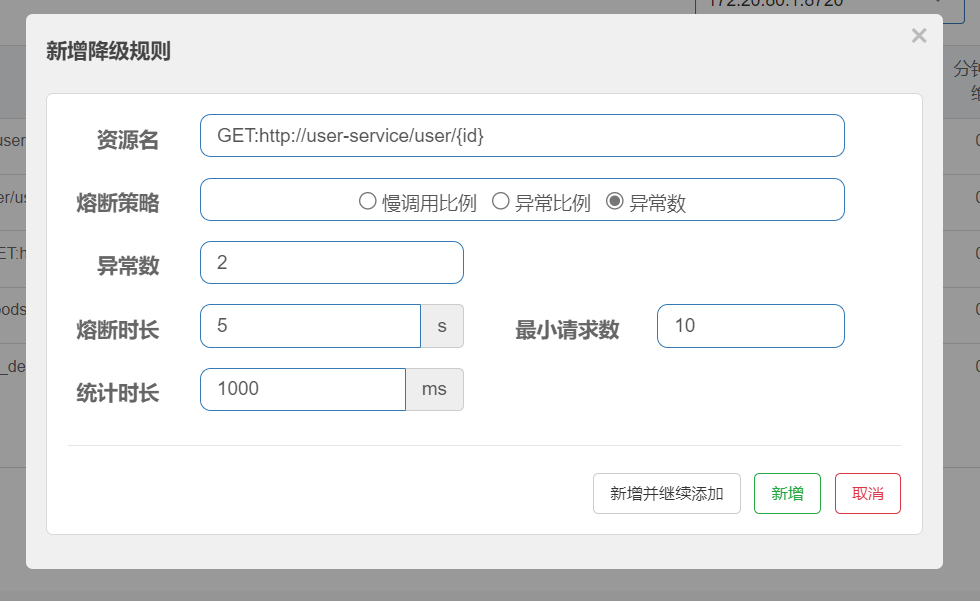The image size is (980, 601).
Task: Click the 新增降级规则 dialog title
Action: (108, 52)
